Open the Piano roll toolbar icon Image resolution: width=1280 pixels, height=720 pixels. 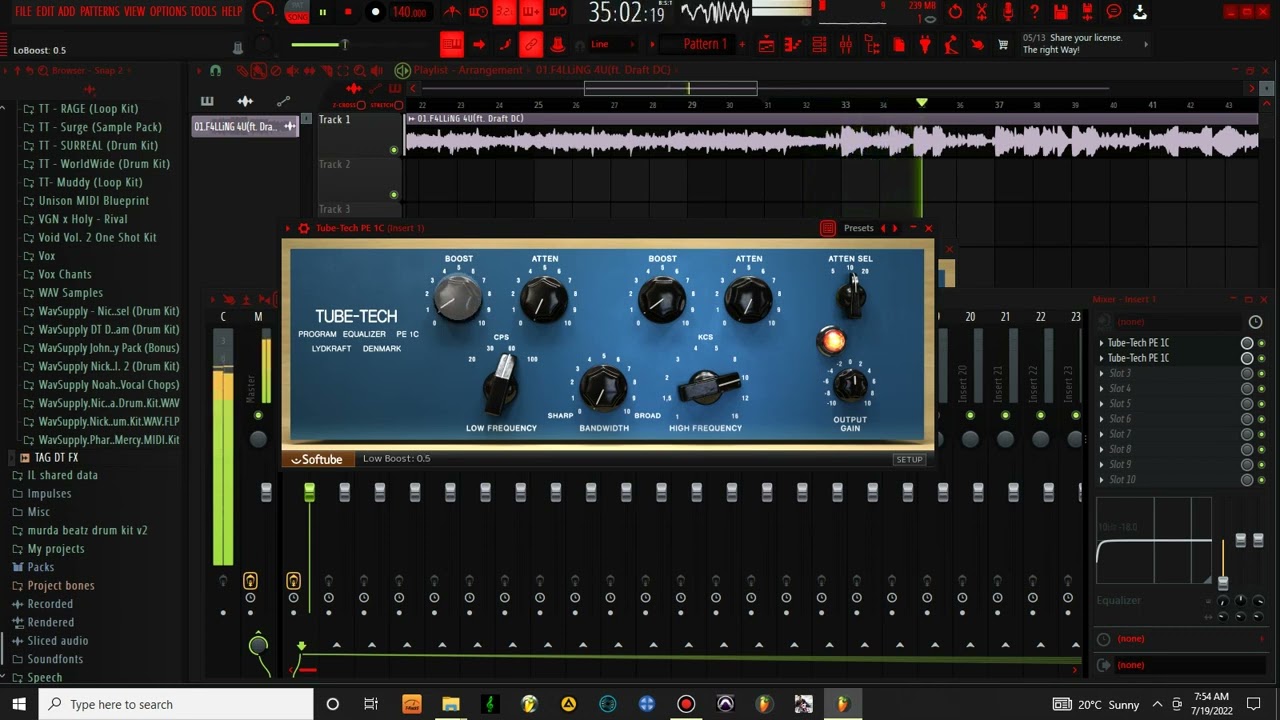793,44
